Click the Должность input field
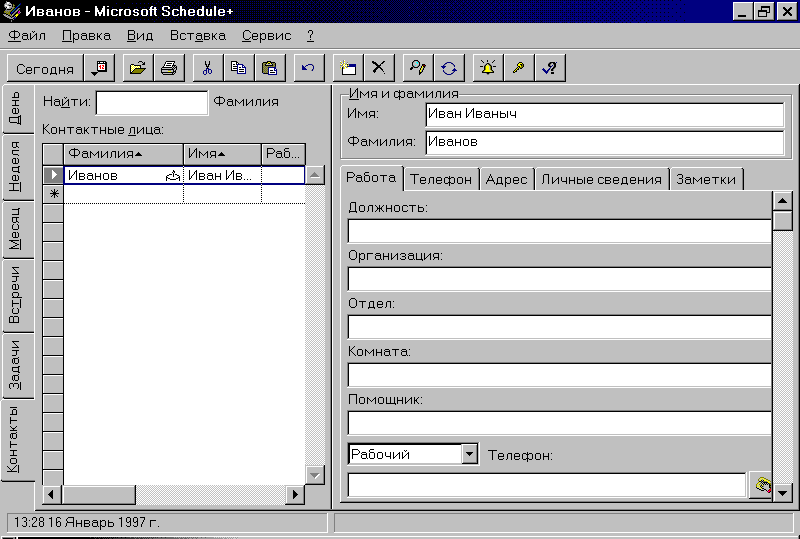800x539 pixels. (559, 231)
